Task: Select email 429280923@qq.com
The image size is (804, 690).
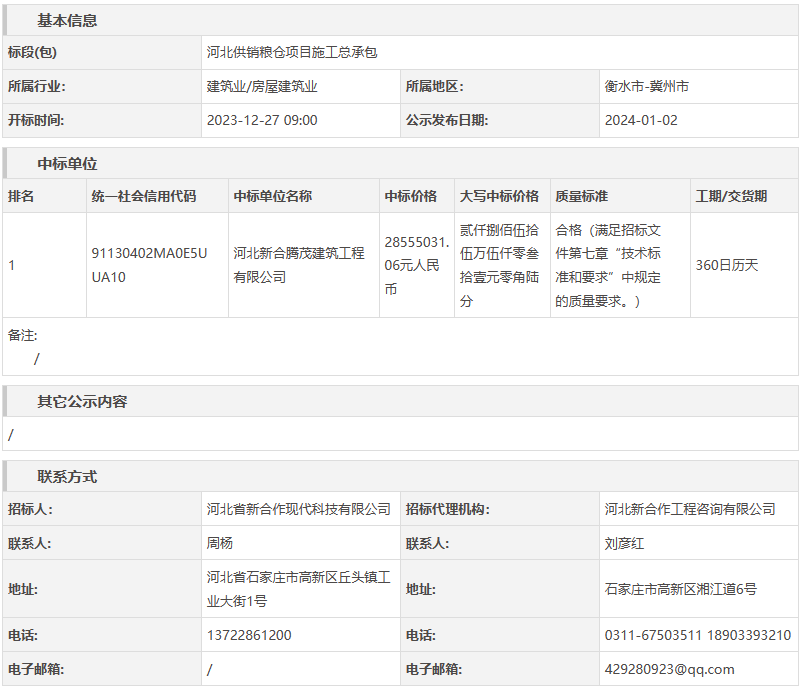Action: (670, 669)
